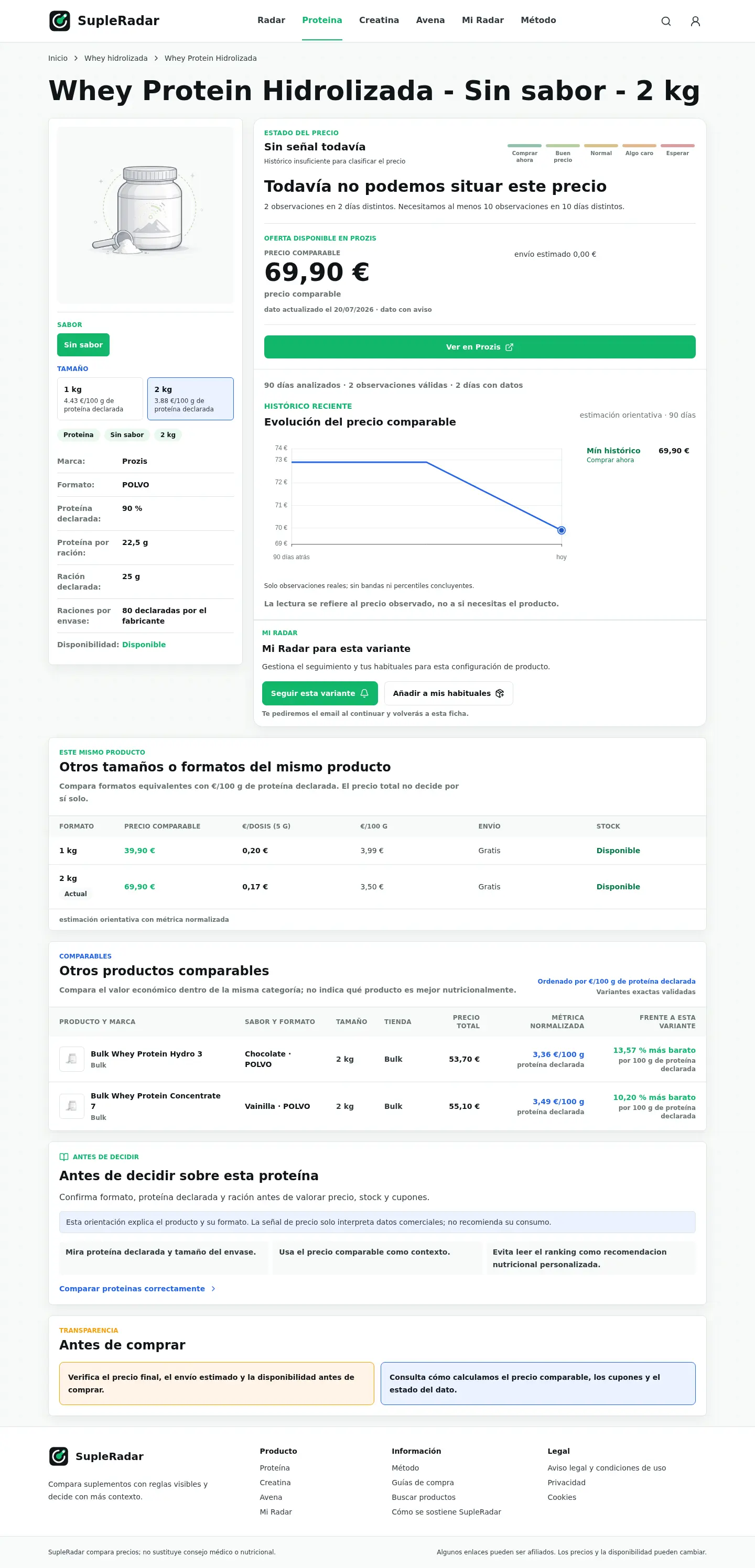Click the 1 kg row in formats table
The width and height of the screenshot is (755, 1568).
click(x=377, y=851)
